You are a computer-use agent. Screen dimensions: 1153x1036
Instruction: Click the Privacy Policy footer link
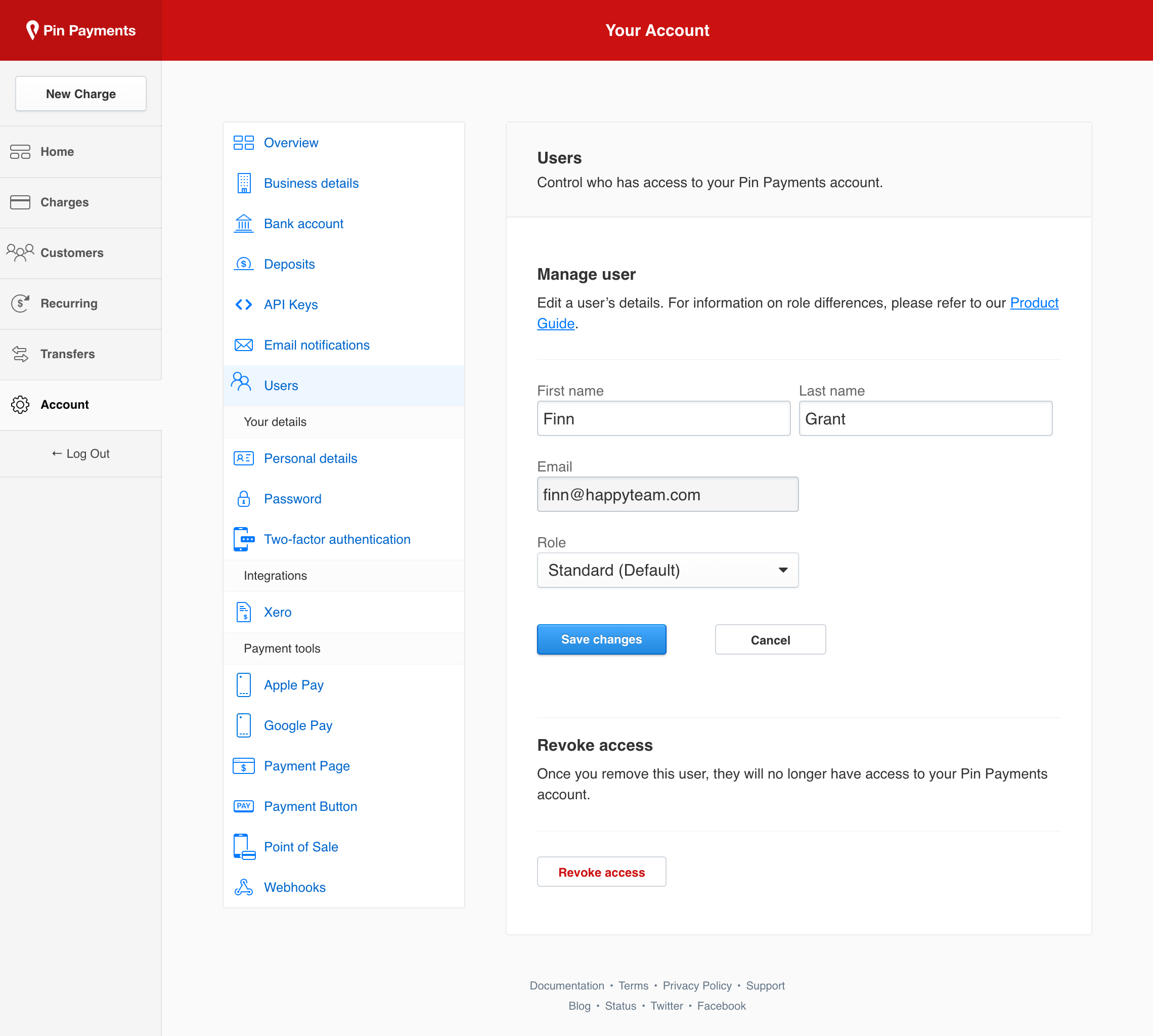[697, 985]
